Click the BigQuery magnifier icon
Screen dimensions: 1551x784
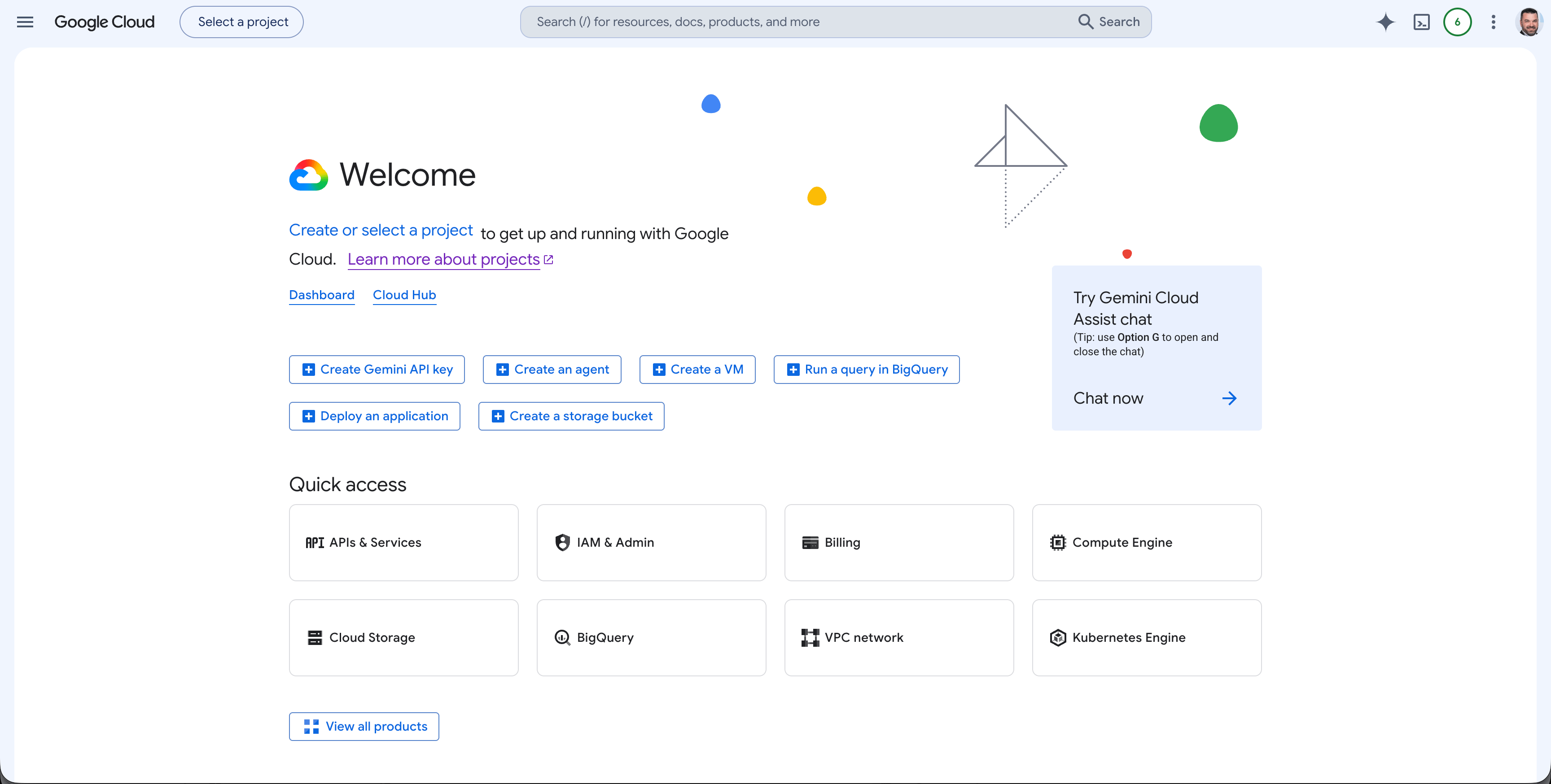562,638
